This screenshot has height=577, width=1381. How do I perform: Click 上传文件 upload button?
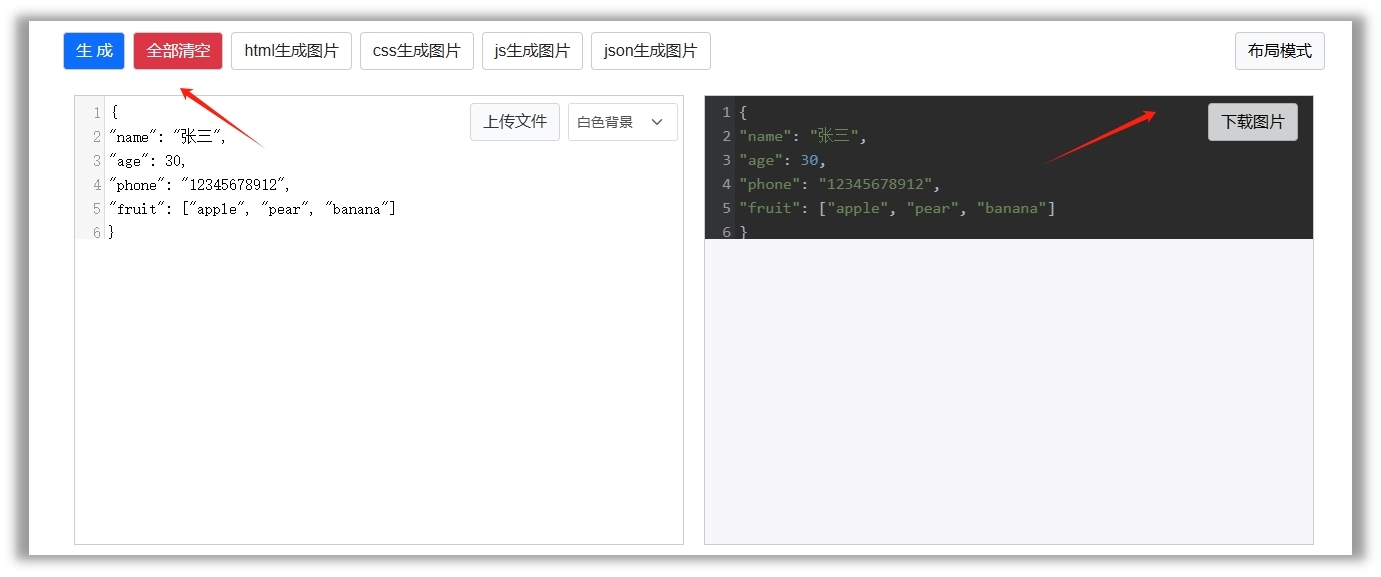[x=515, y=122]
